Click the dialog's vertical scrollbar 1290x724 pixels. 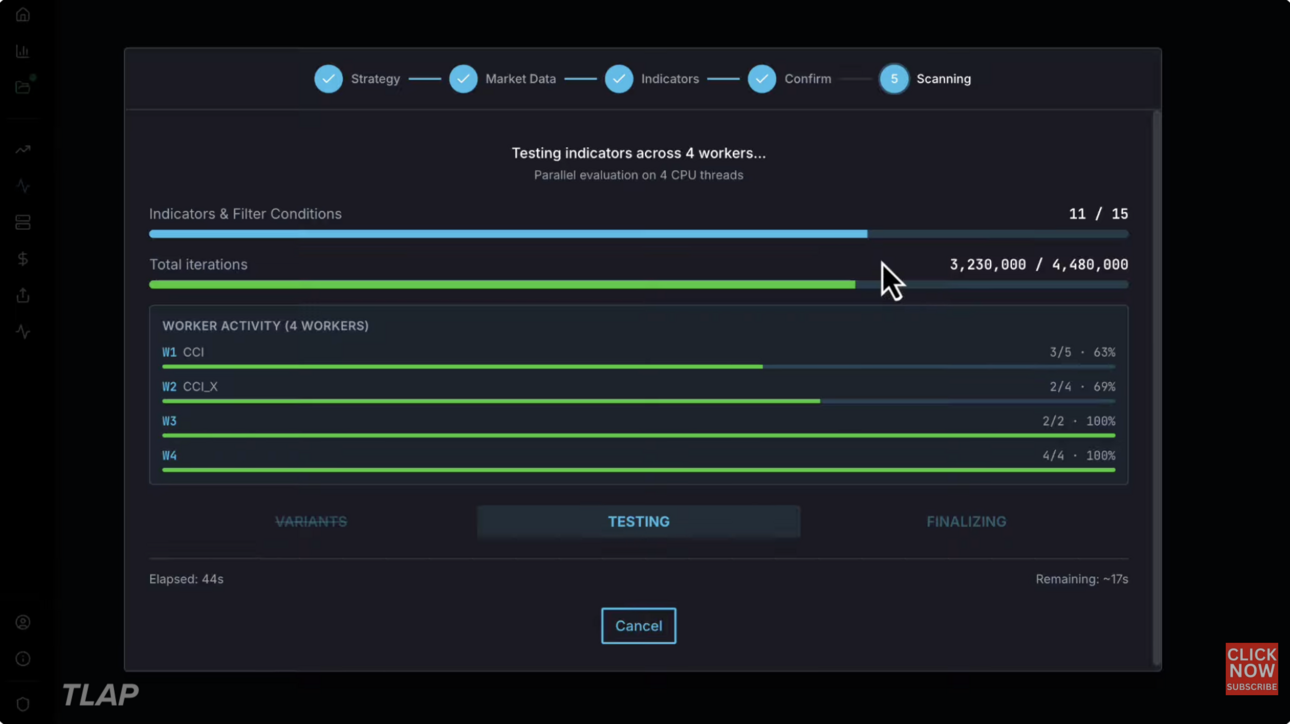(1156, 388)
